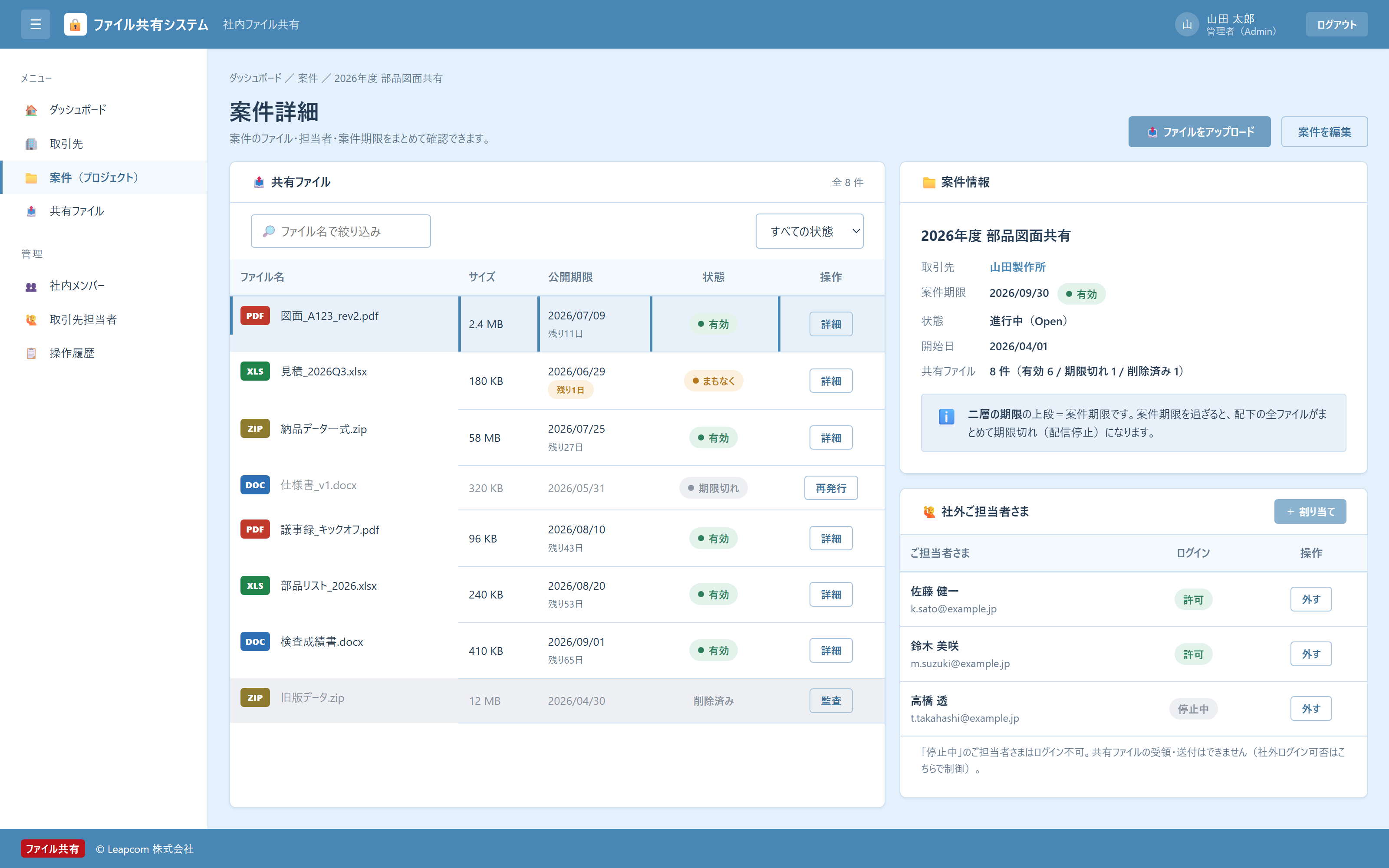
Task: Click the 取引先担当者 icon in the sidebar
Action: (31, 320)
